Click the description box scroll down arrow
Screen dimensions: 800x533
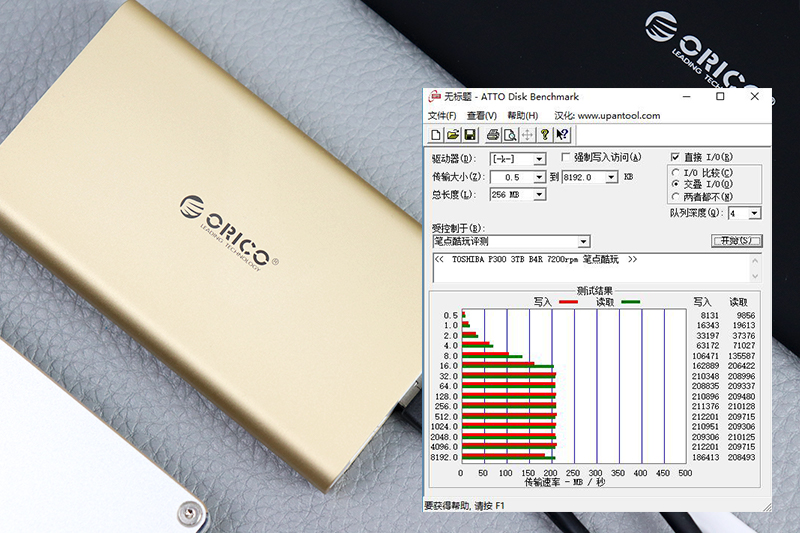point(756,276)
